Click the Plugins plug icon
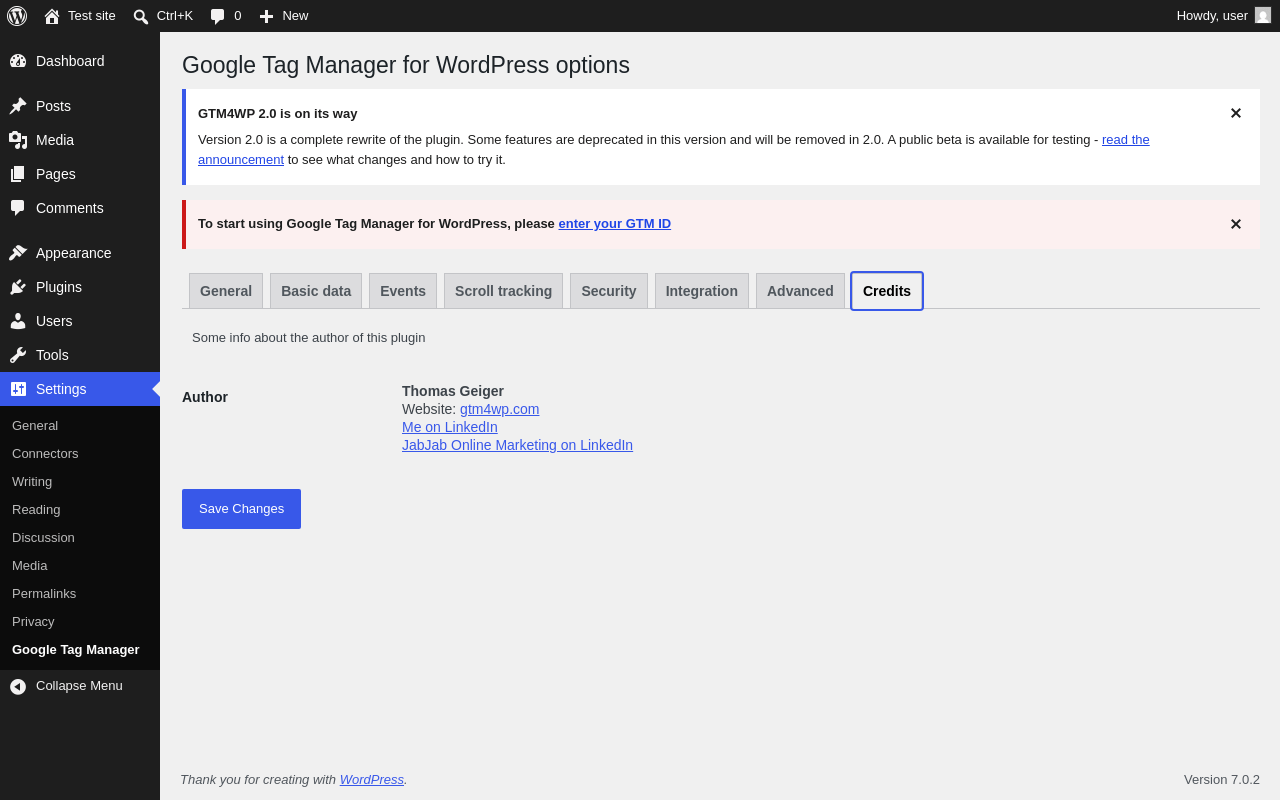The width and height of the screenshot is (1280, 800). pos(18,287)
